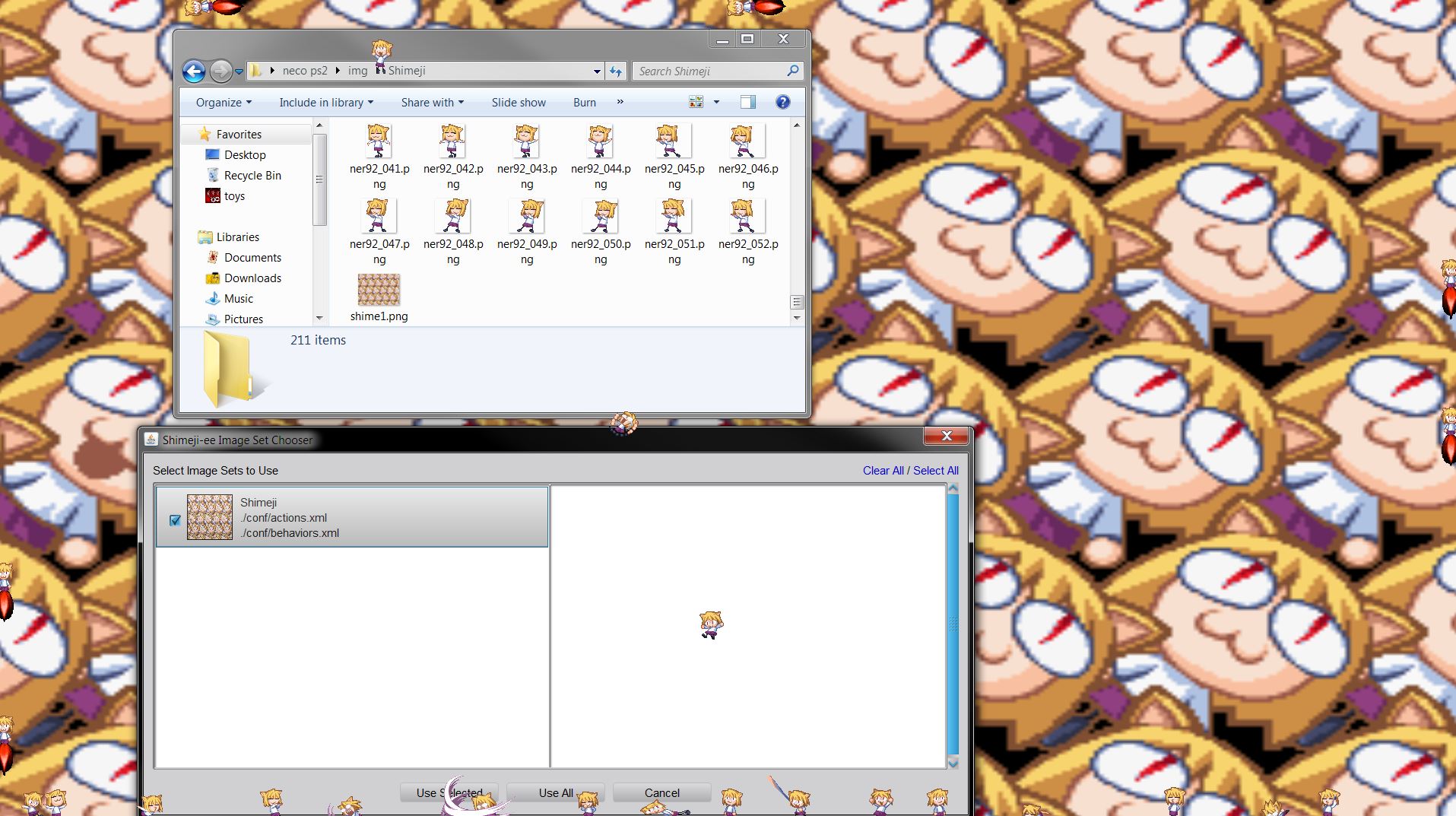The height and width of the screenshot is (816, 1456).
Task: Click the image set list scrollbar thumb
Action: pyautogui.click(x=953, y=624)
